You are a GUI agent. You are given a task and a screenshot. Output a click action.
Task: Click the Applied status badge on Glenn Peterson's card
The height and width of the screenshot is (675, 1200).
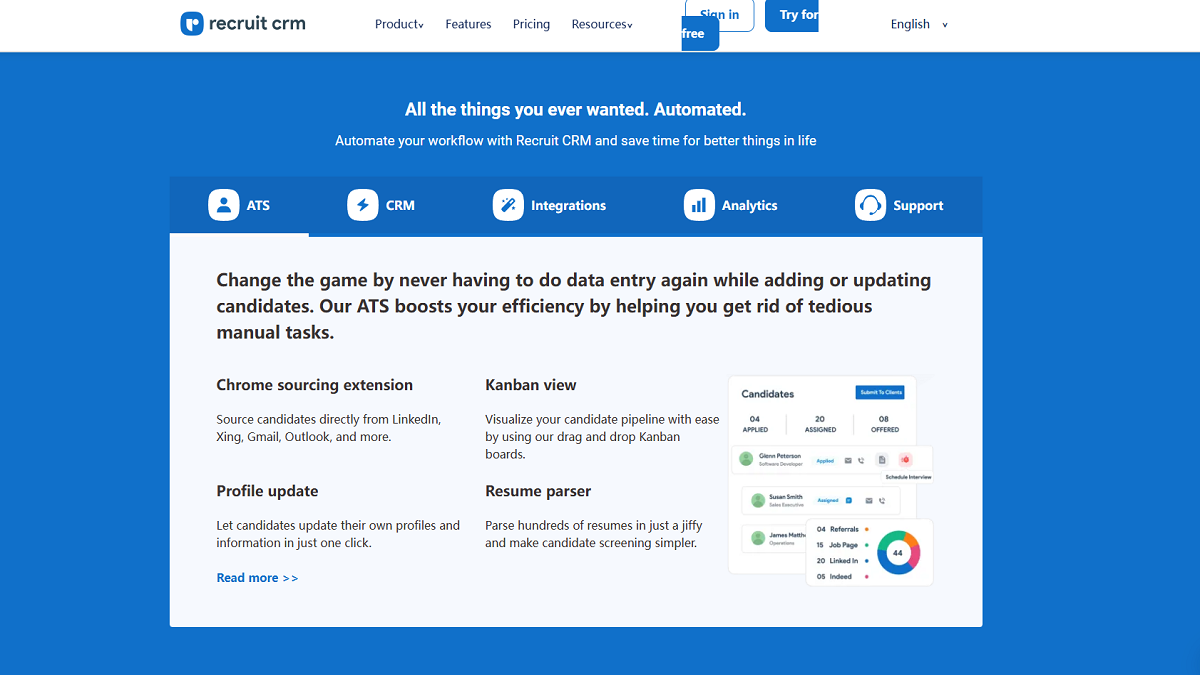coord(825,461)
